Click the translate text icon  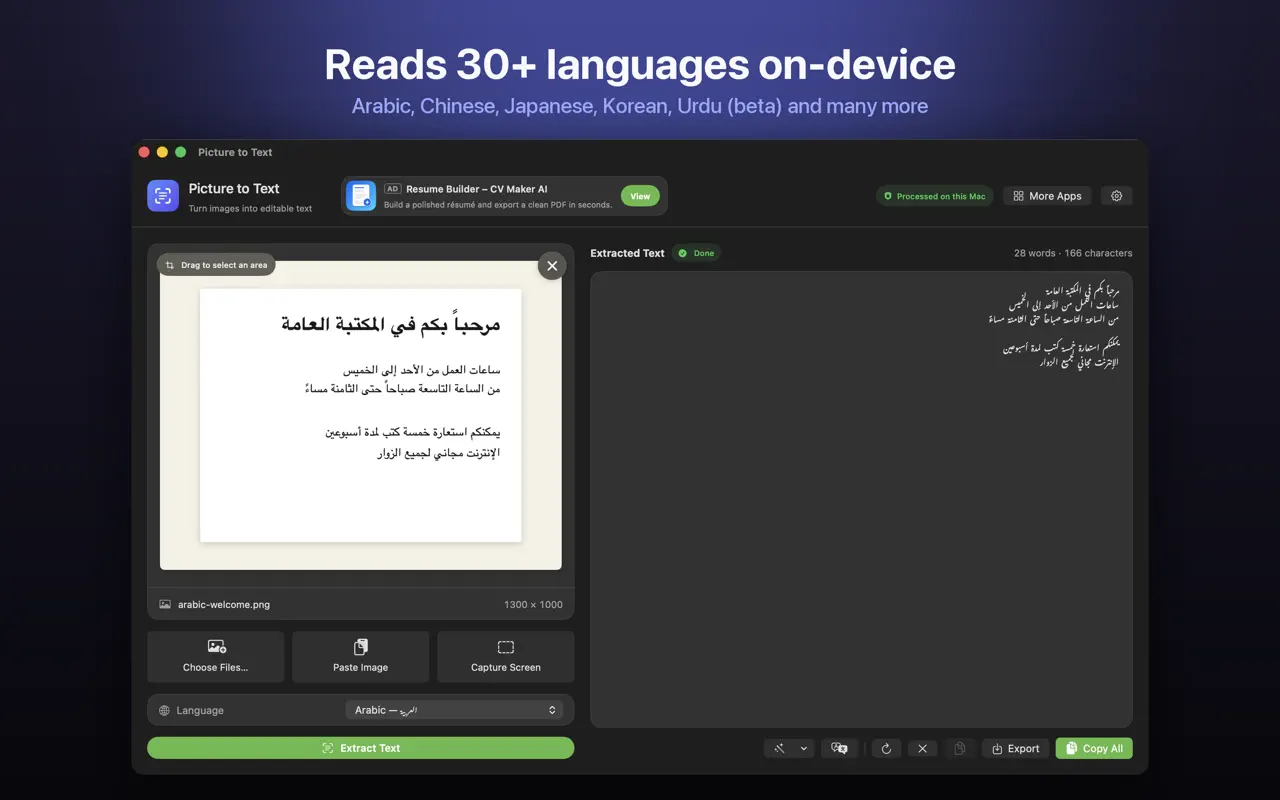pyautogui.click(x=840, y=748)
